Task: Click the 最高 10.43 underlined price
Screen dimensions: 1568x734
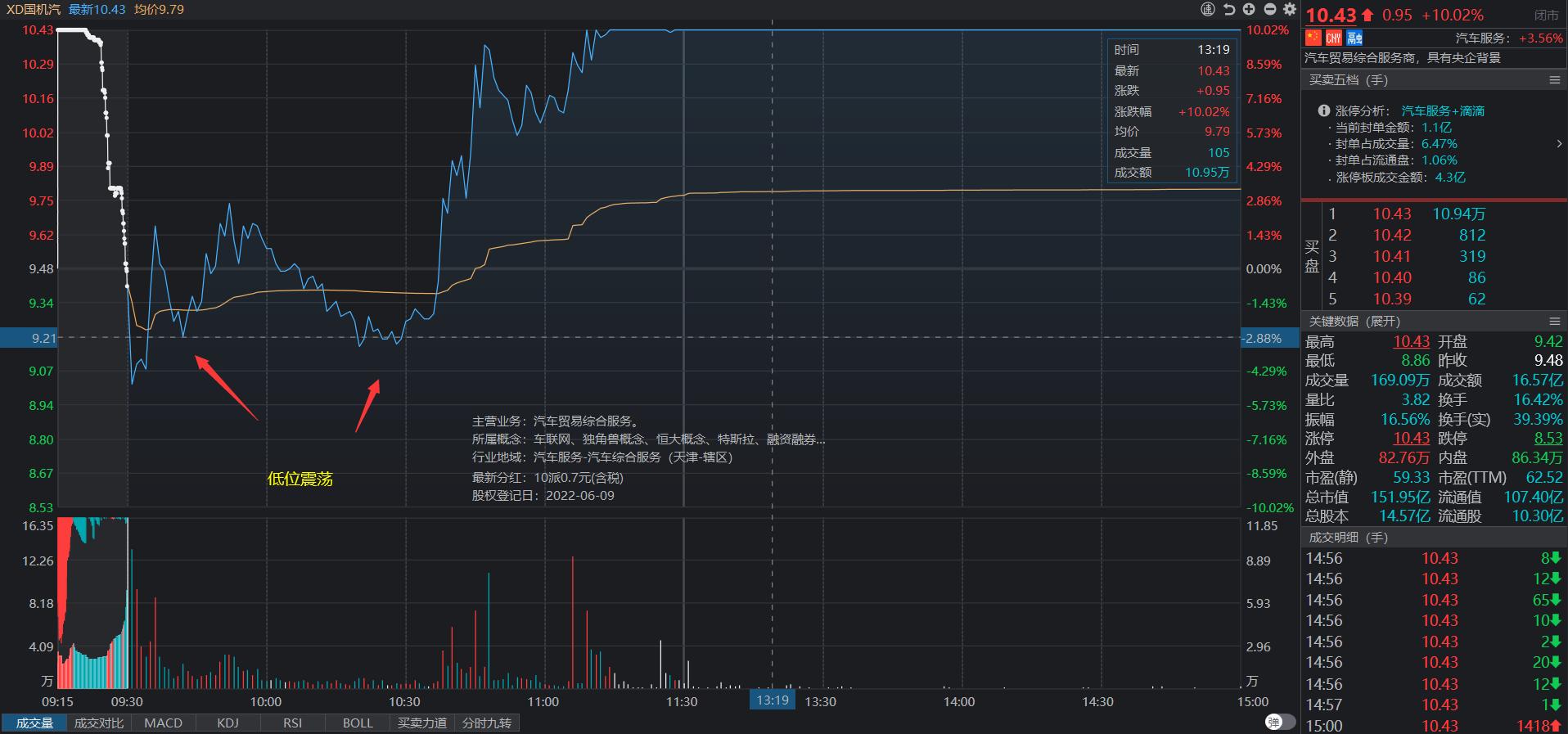Action: click(1411, 341)
